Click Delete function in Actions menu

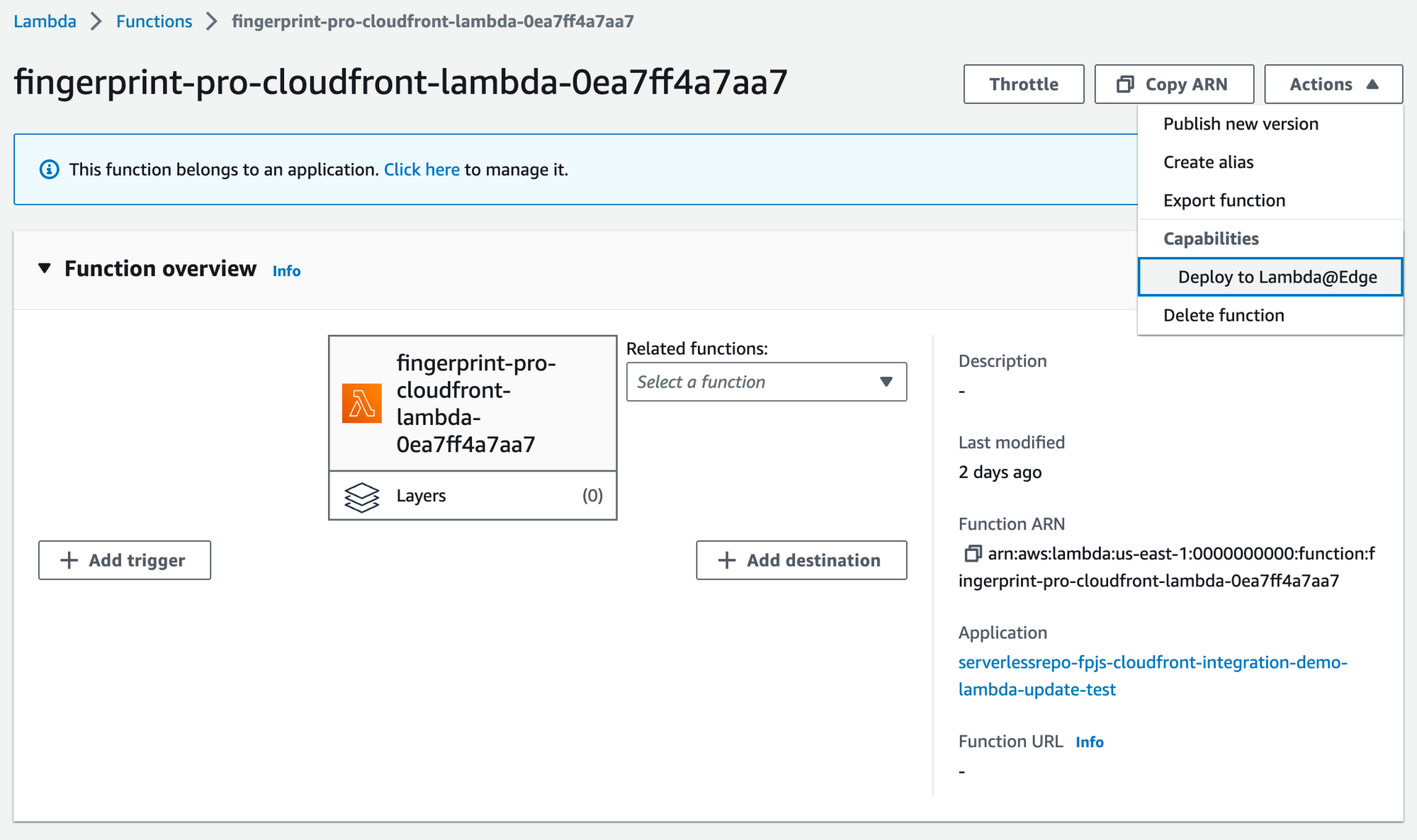click(x=1223, y=315)
